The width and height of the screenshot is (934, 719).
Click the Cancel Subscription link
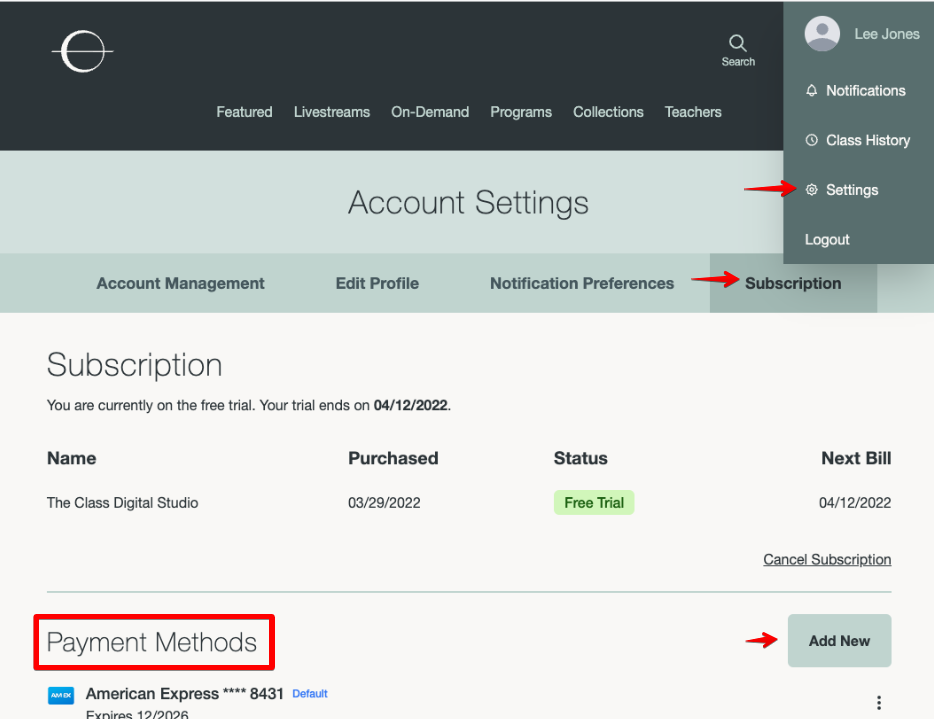(827, 560)
